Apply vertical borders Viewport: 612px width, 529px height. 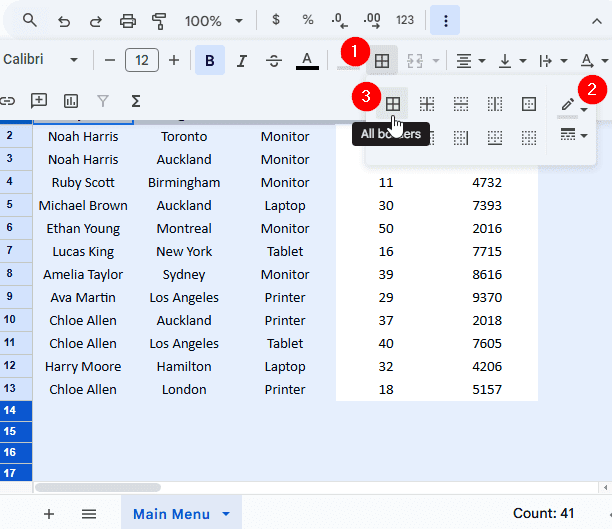click(495, 104)
